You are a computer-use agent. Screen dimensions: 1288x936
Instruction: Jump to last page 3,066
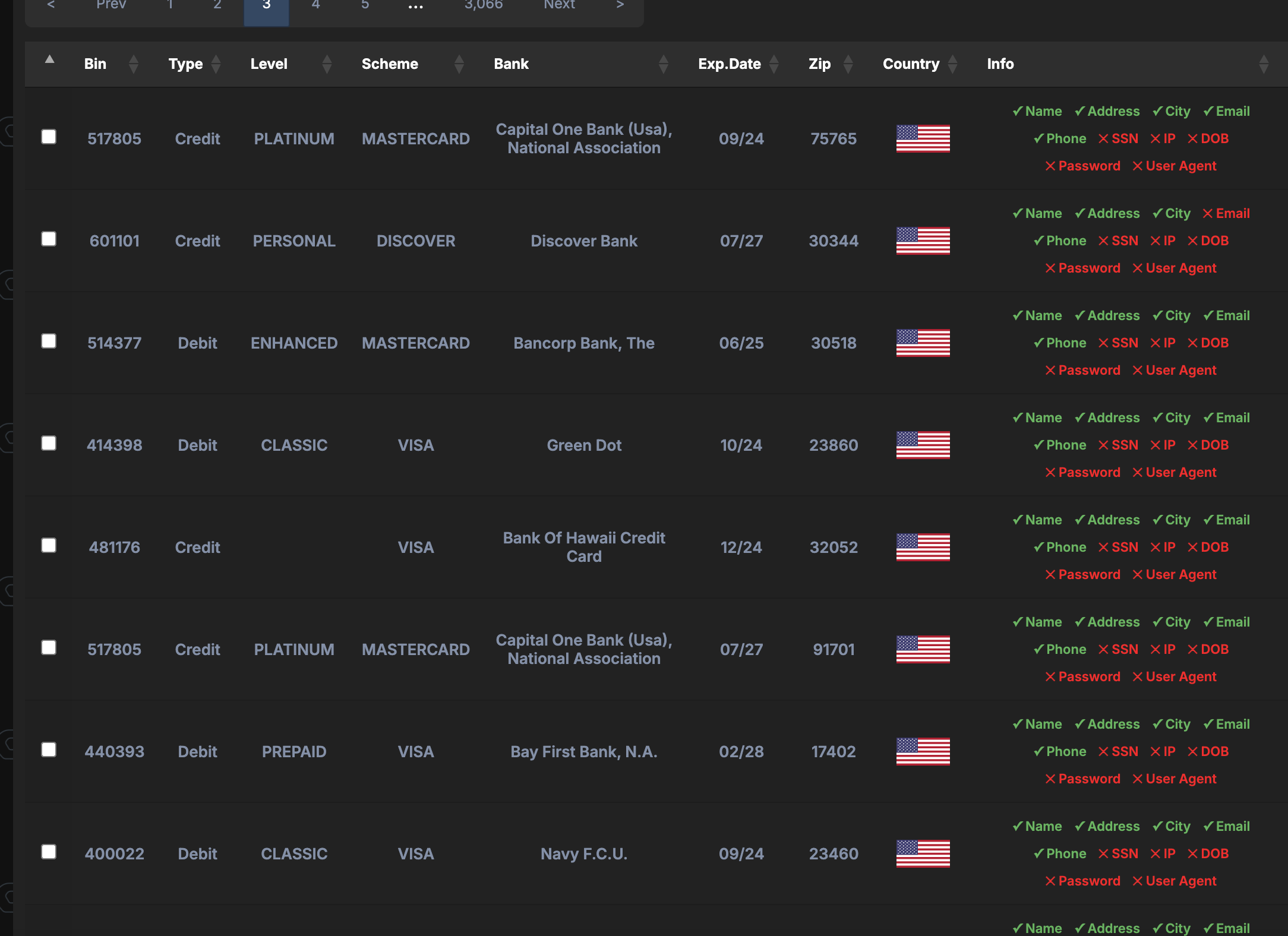pos(484,5)
